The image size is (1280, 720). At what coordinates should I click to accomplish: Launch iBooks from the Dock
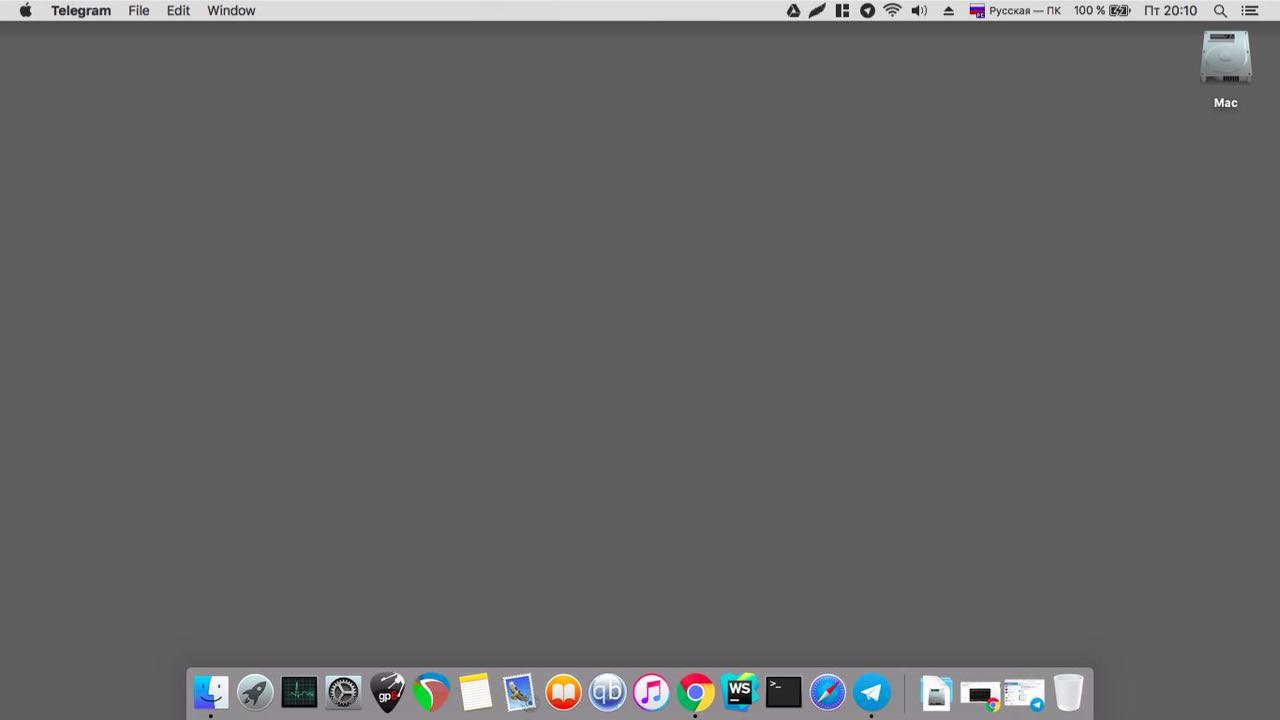click(x=563, y=692)
